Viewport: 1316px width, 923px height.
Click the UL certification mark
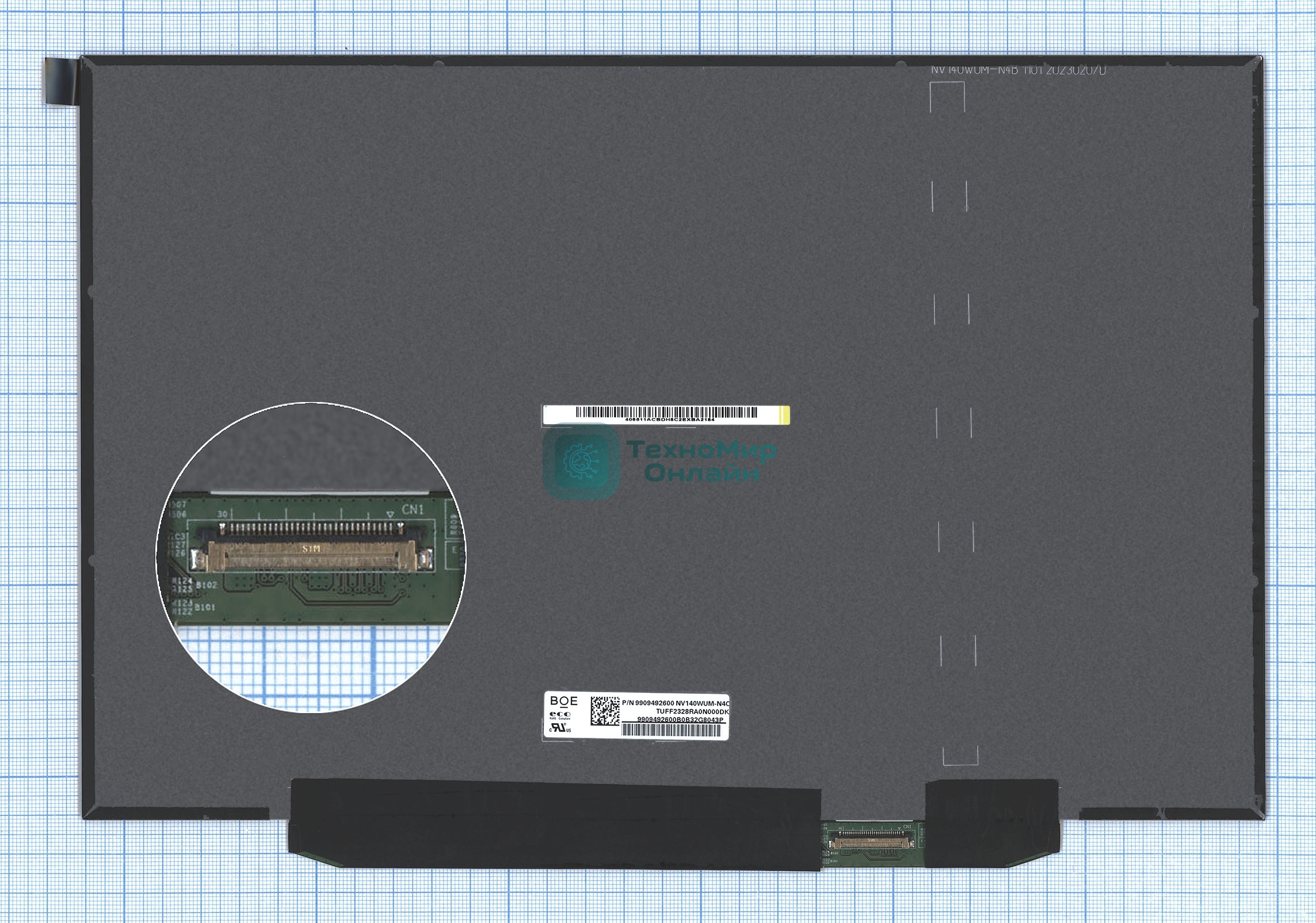pyautogui.click(x=560, y=729)
